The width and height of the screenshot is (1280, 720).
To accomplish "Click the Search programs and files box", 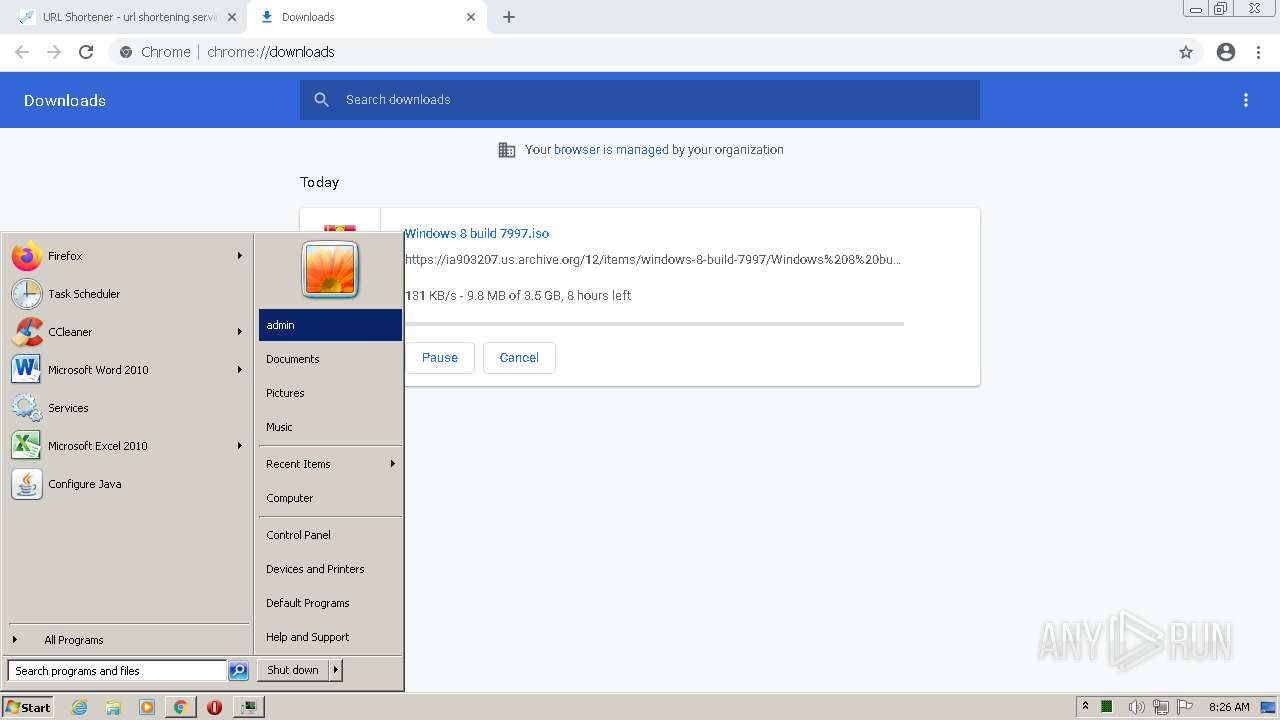I will [x=117, y=671].
